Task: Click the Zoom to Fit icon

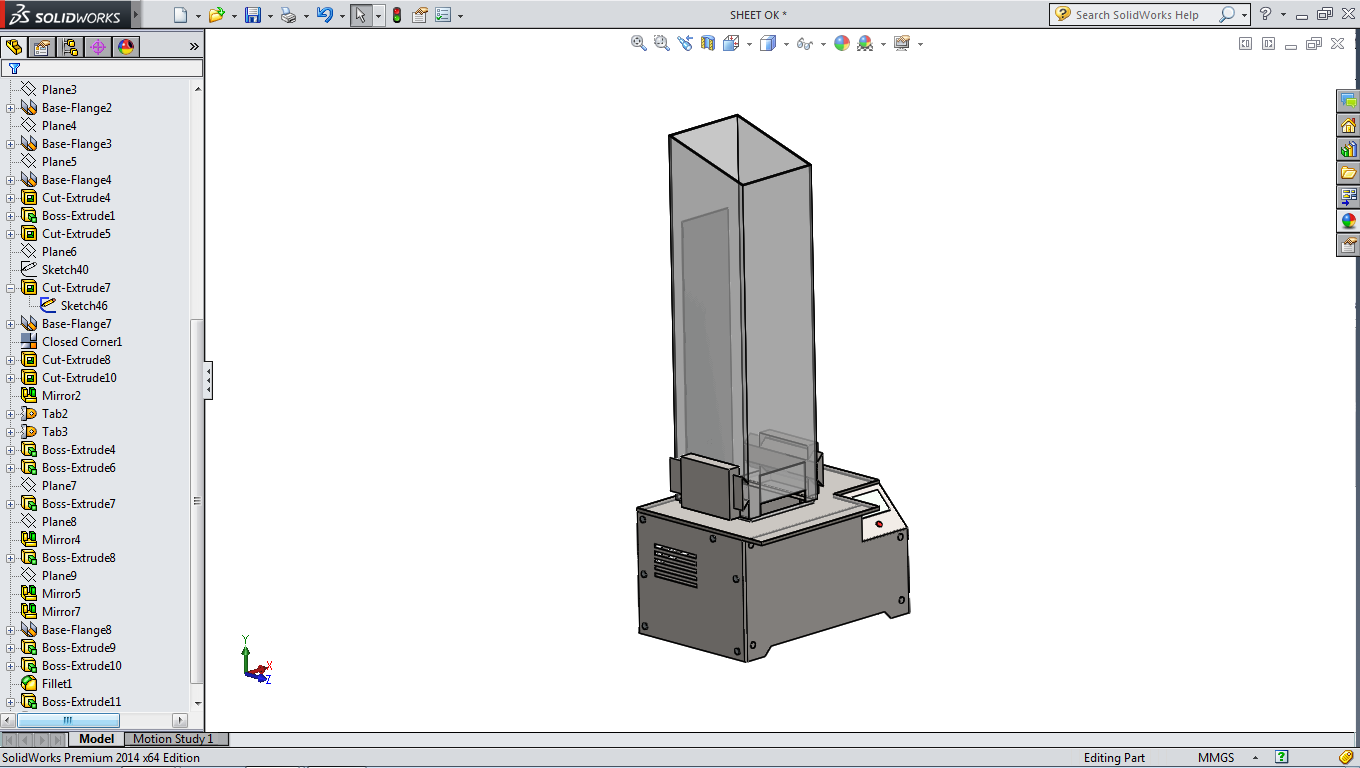Action: click(639, 43)
